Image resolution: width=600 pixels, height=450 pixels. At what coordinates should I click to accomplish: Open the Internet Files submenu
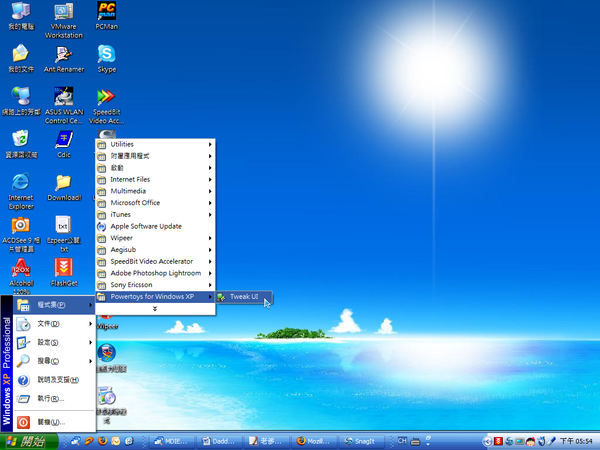coord(155,179)
